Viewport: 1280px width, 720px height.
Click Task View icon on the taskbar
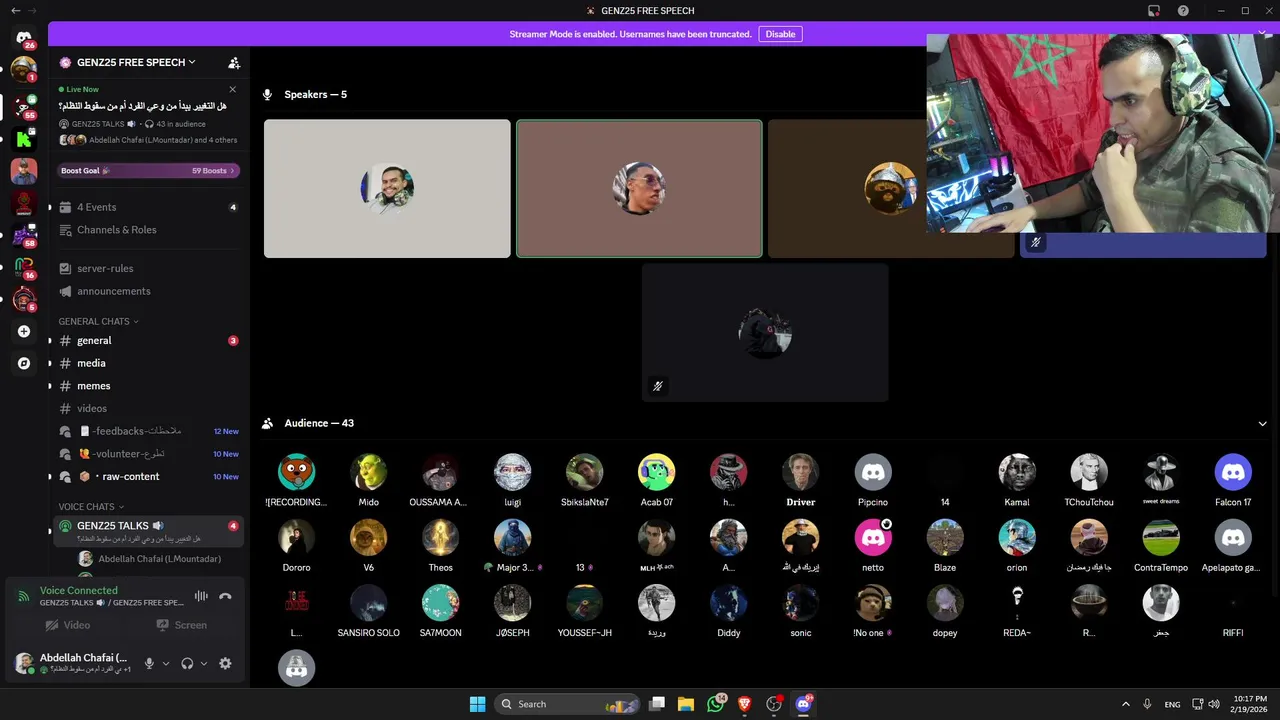tap(657, 704)
